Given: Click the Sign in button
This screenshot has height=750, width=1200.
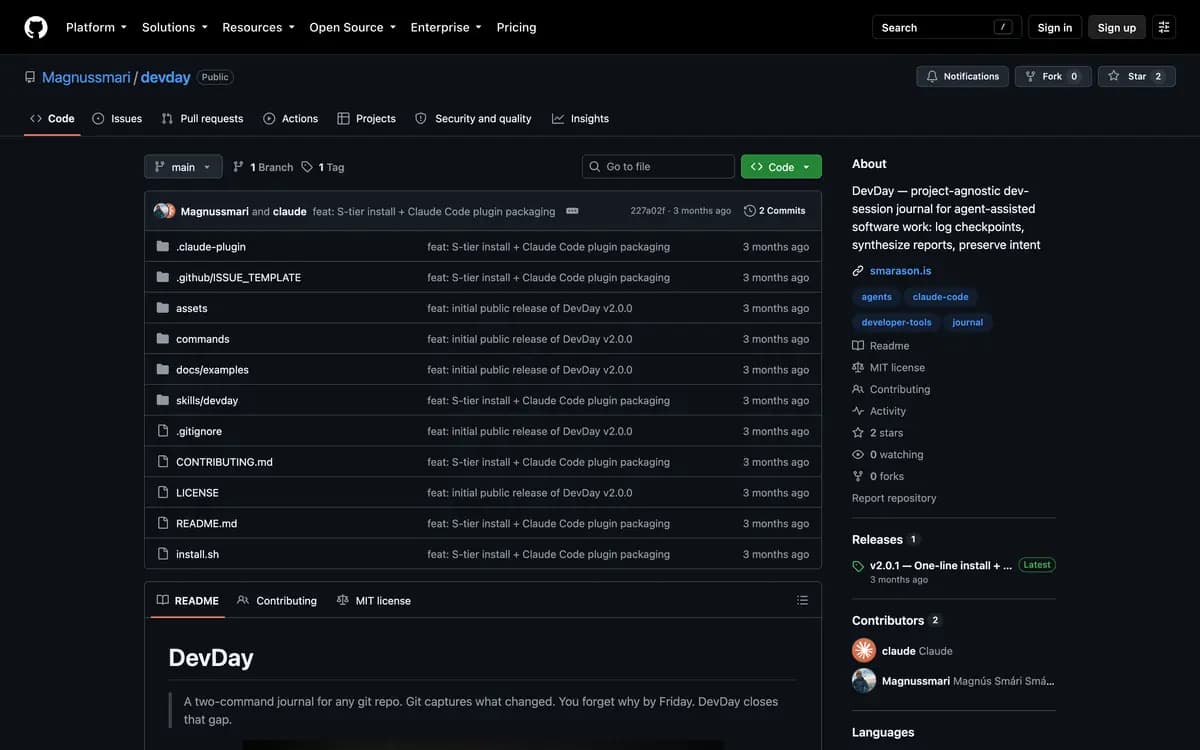Looking at the screenshot, I should tap(1055, 27).
